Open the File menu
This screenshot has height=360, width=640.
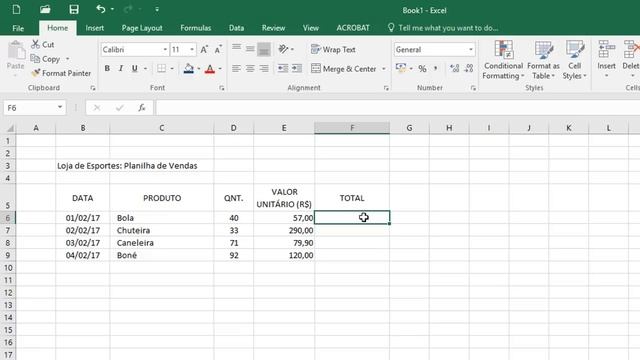(x=18, y=28)
